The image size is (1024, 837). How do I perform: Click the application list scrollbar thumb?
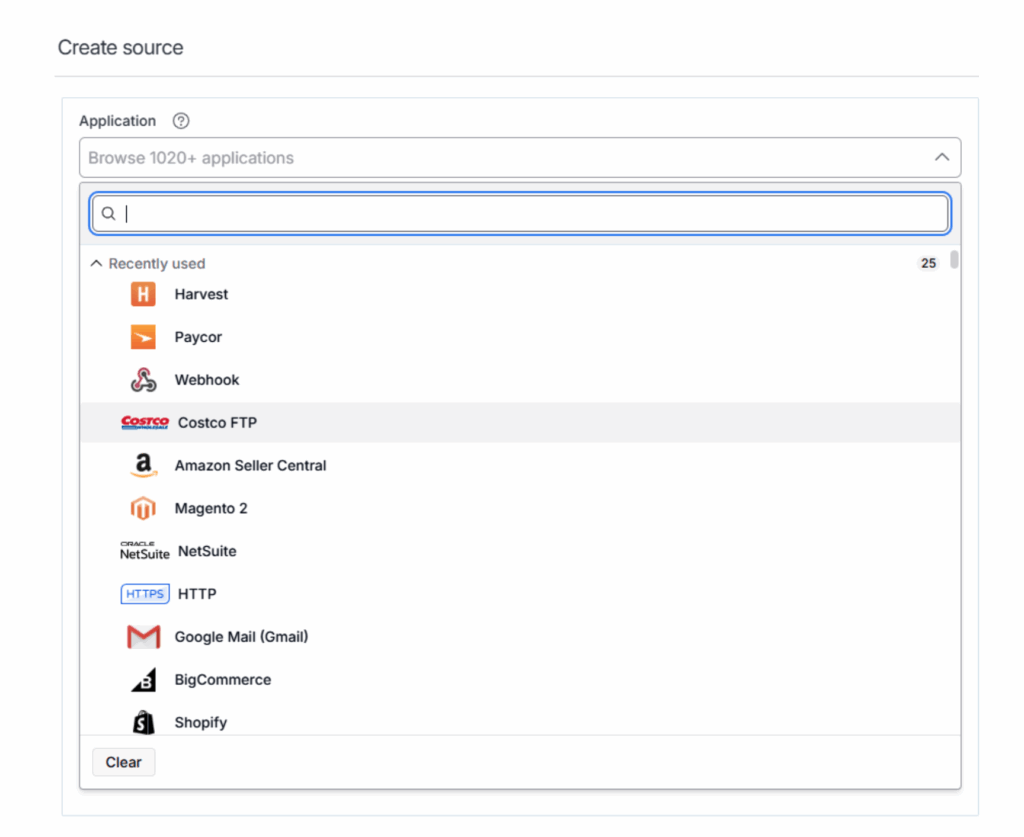coord(954,260)
